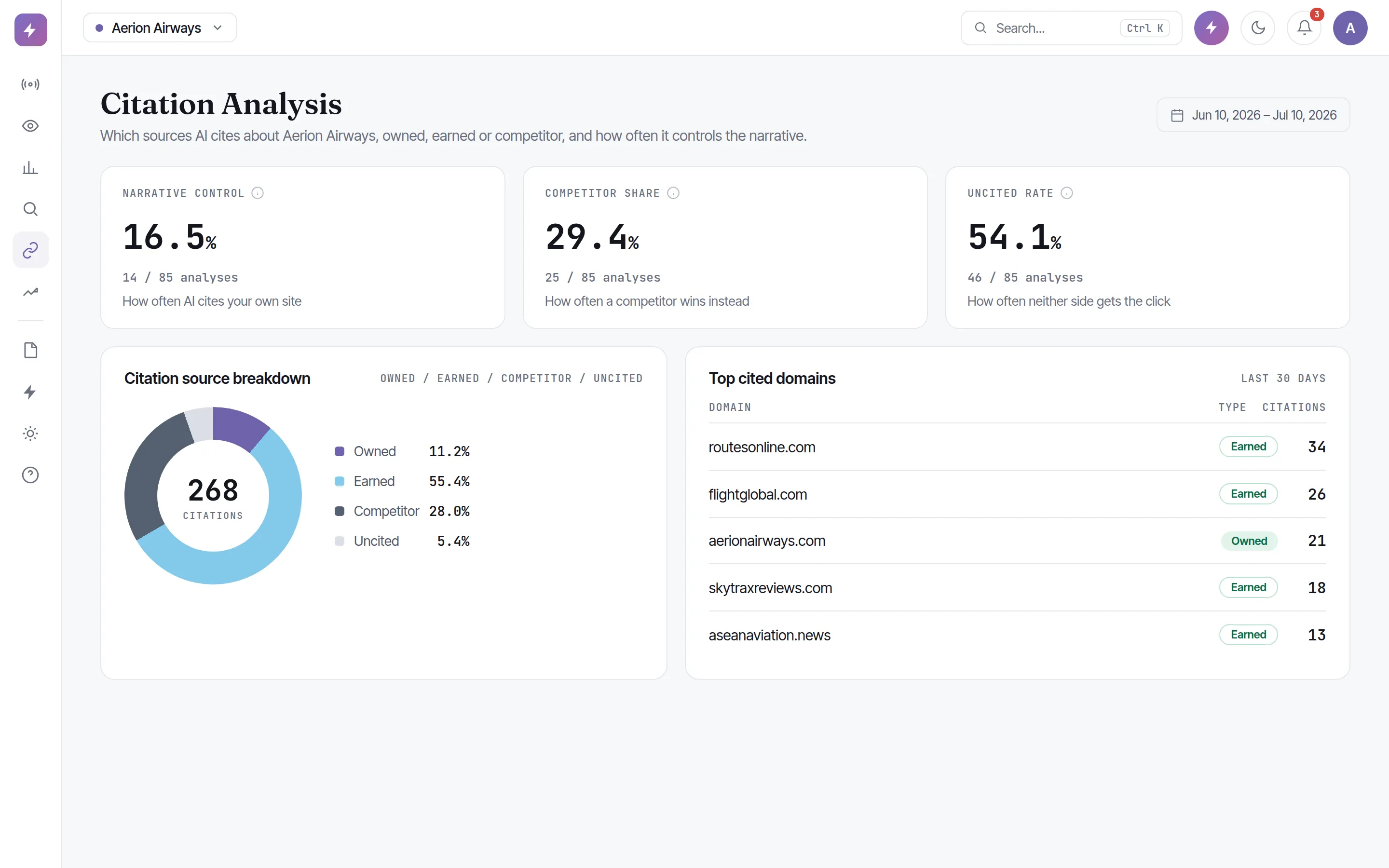This screenshot has width=1389, height=868.
Task: Click the Earned badge for aseanaviation.news
Action: coord(1248,634)
